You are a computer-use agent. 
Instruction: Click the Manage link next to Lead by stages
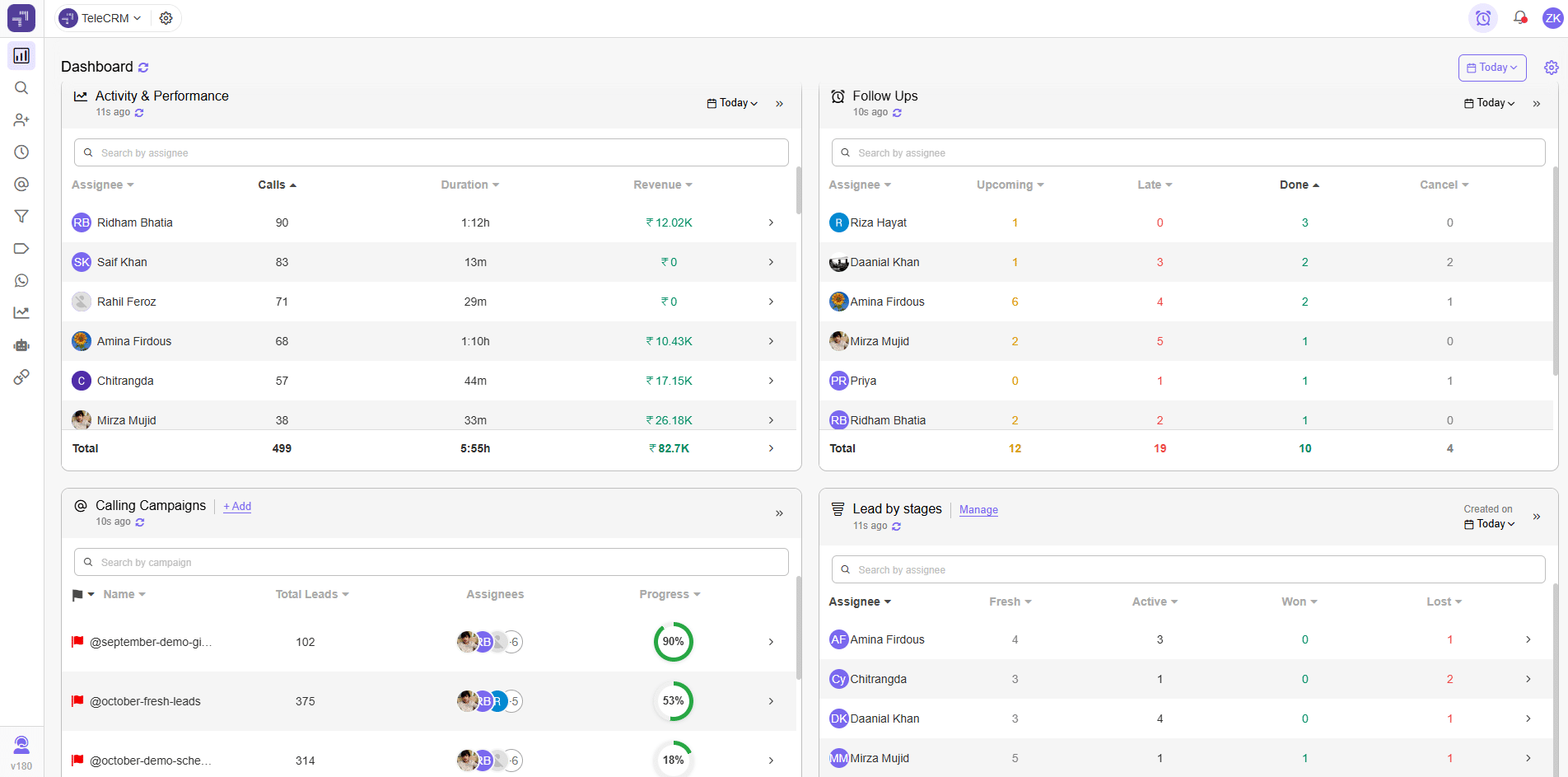click(x=978, y=510)
